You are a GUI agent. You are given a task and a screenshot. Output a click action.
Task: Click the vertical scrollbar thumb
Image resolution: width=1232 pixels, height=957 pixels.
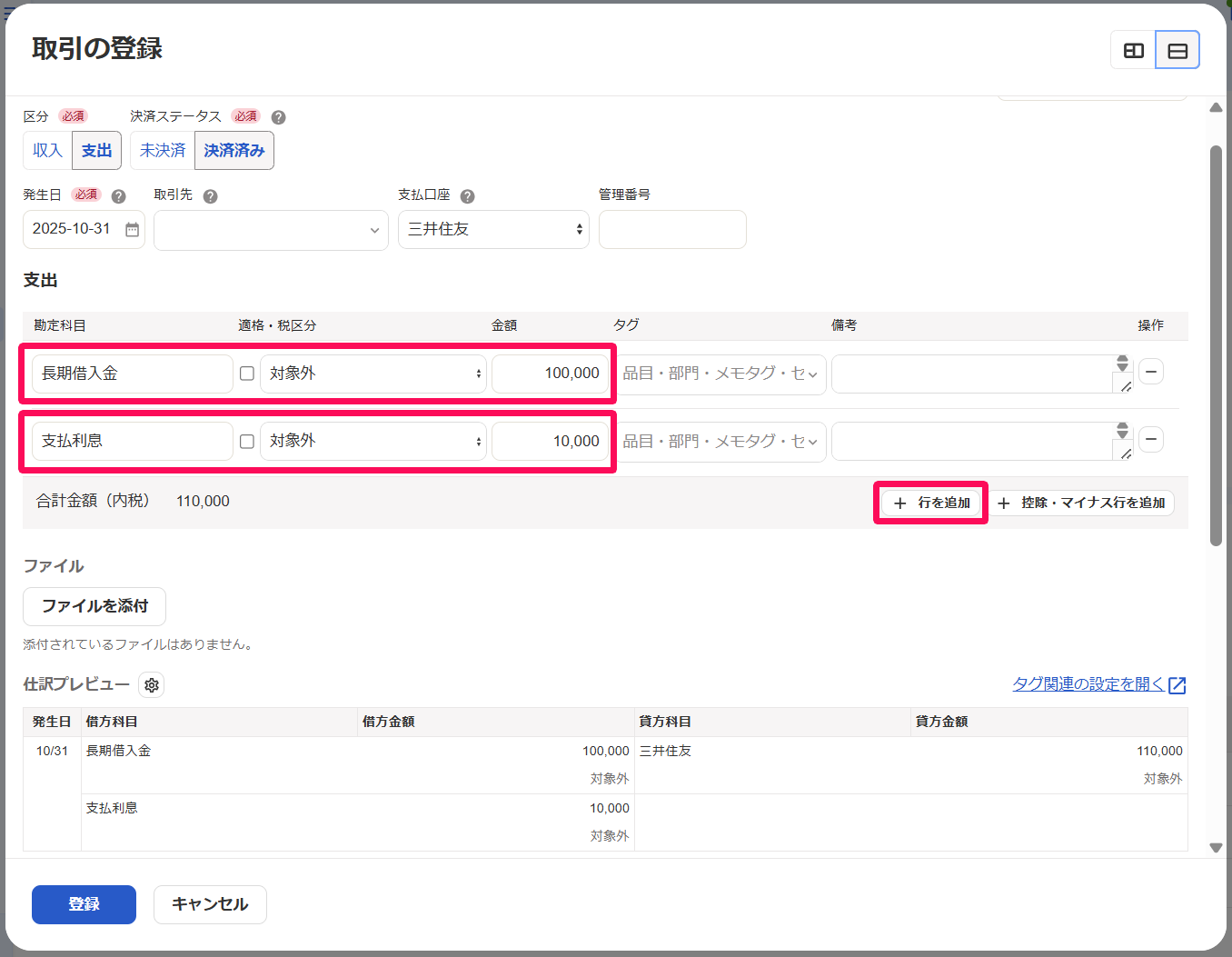click(1216, 345)
